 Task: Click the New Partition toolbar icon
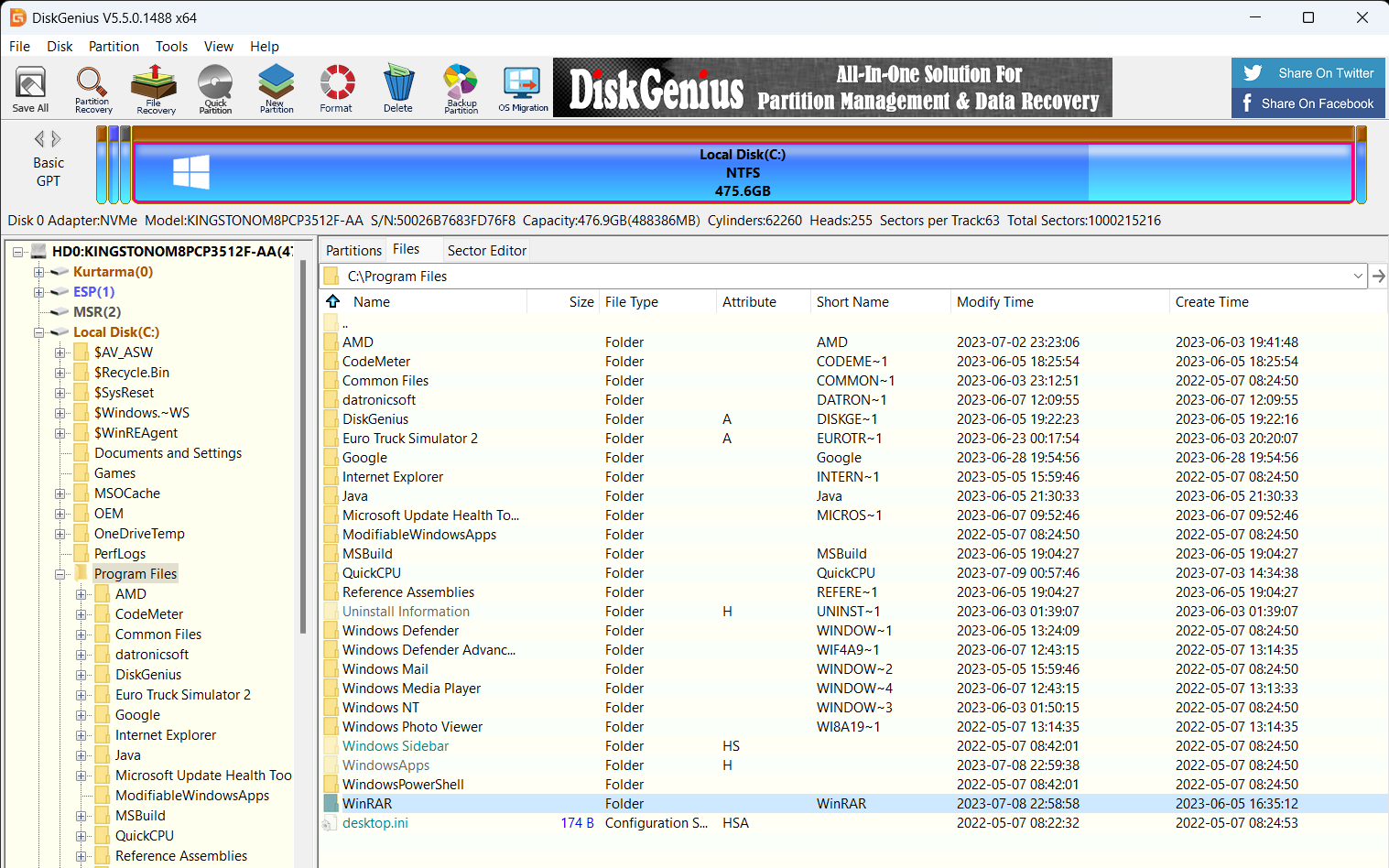(276, 88)
